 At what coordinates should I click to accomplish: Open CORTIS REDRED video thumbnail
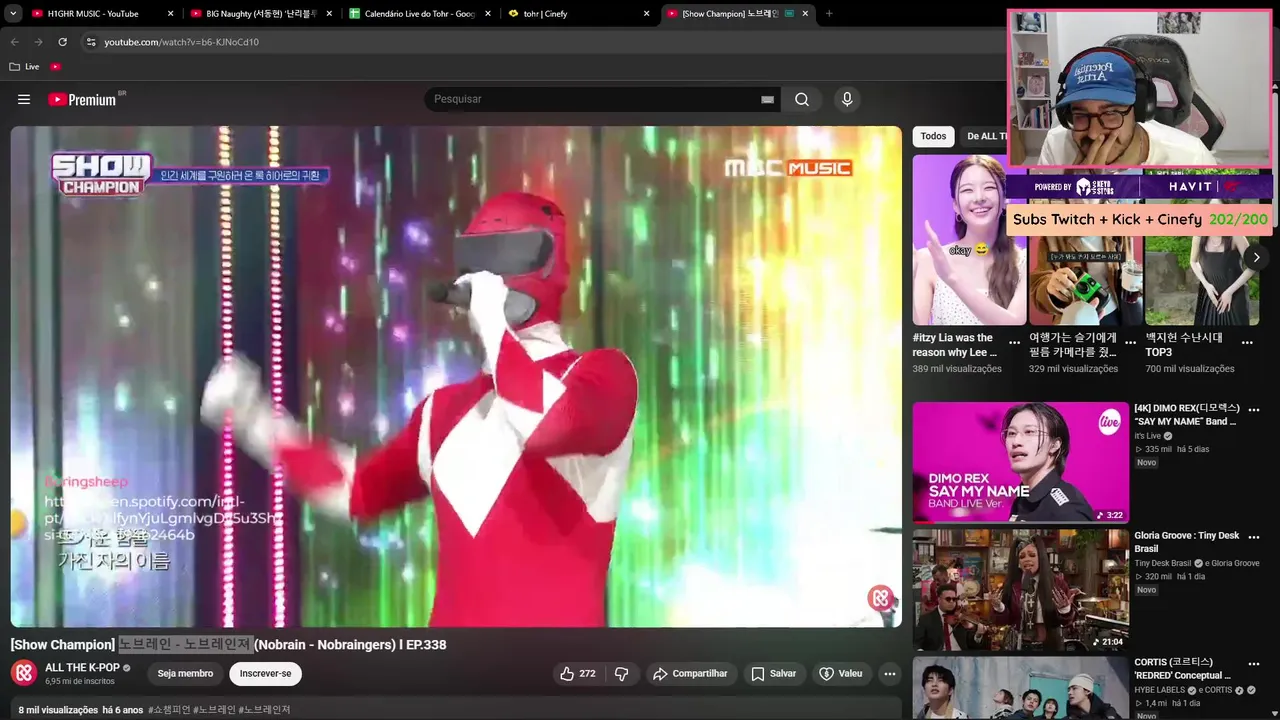(x=1020, y=688)
